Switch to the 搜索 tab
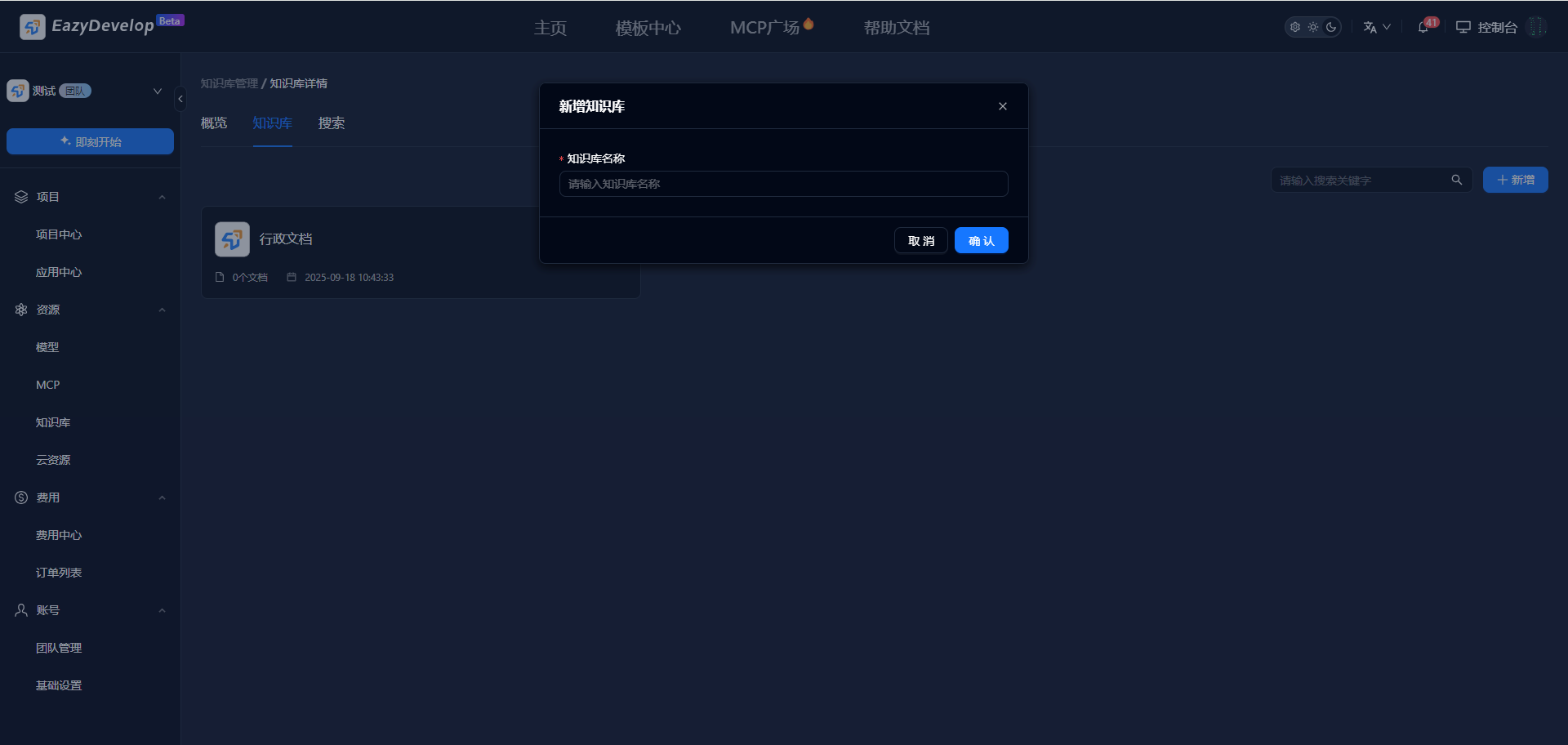The width and height of the screenshot is (1568, 745). (331, 123)
